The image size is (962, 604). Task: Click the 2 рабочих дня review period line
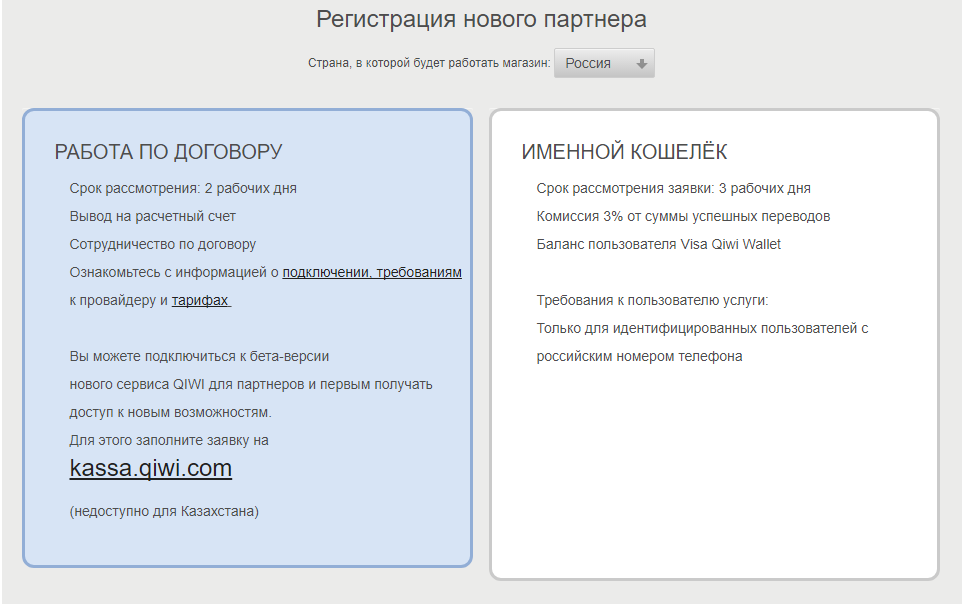(183, 188)
